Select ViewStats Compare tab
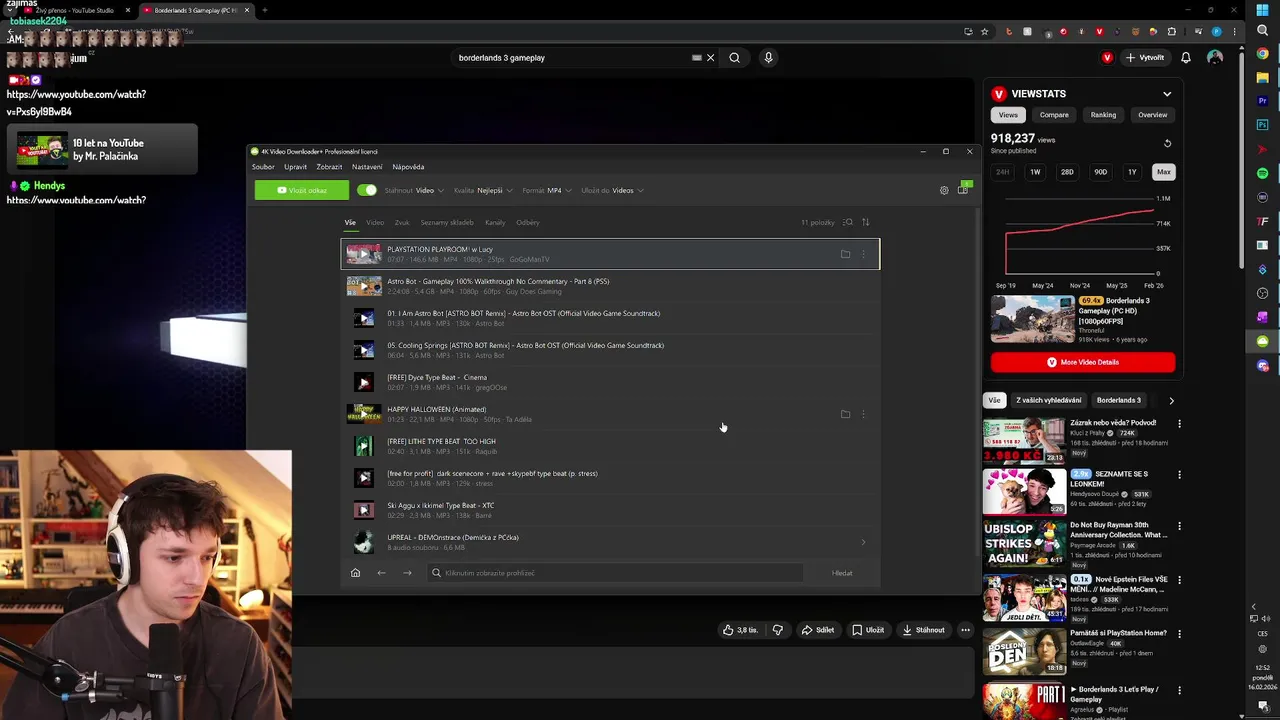Viewport: 1280px width, 720px height. point(1054,115)
